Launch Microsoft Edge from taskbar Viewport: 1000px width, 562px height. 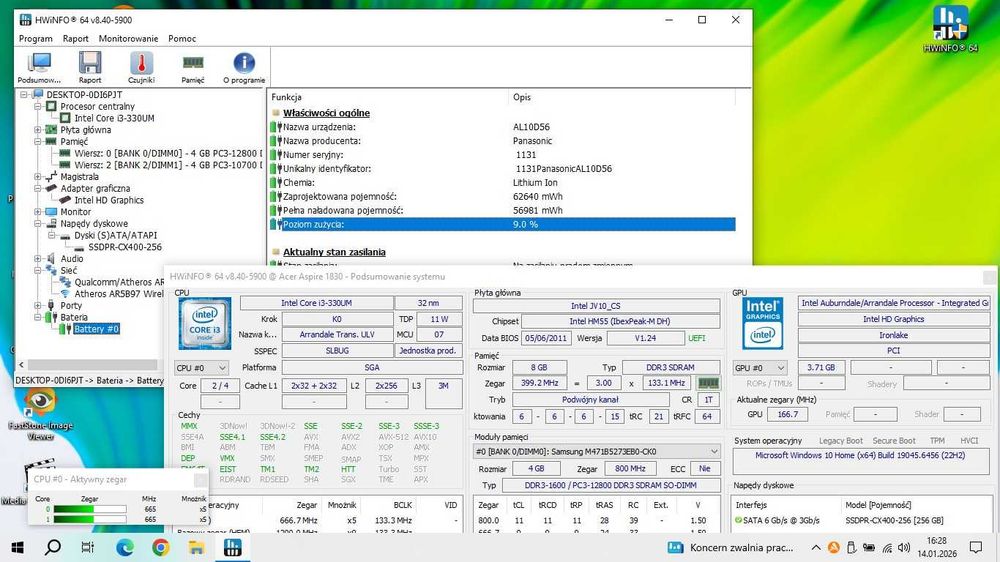(x=125, y=547)
